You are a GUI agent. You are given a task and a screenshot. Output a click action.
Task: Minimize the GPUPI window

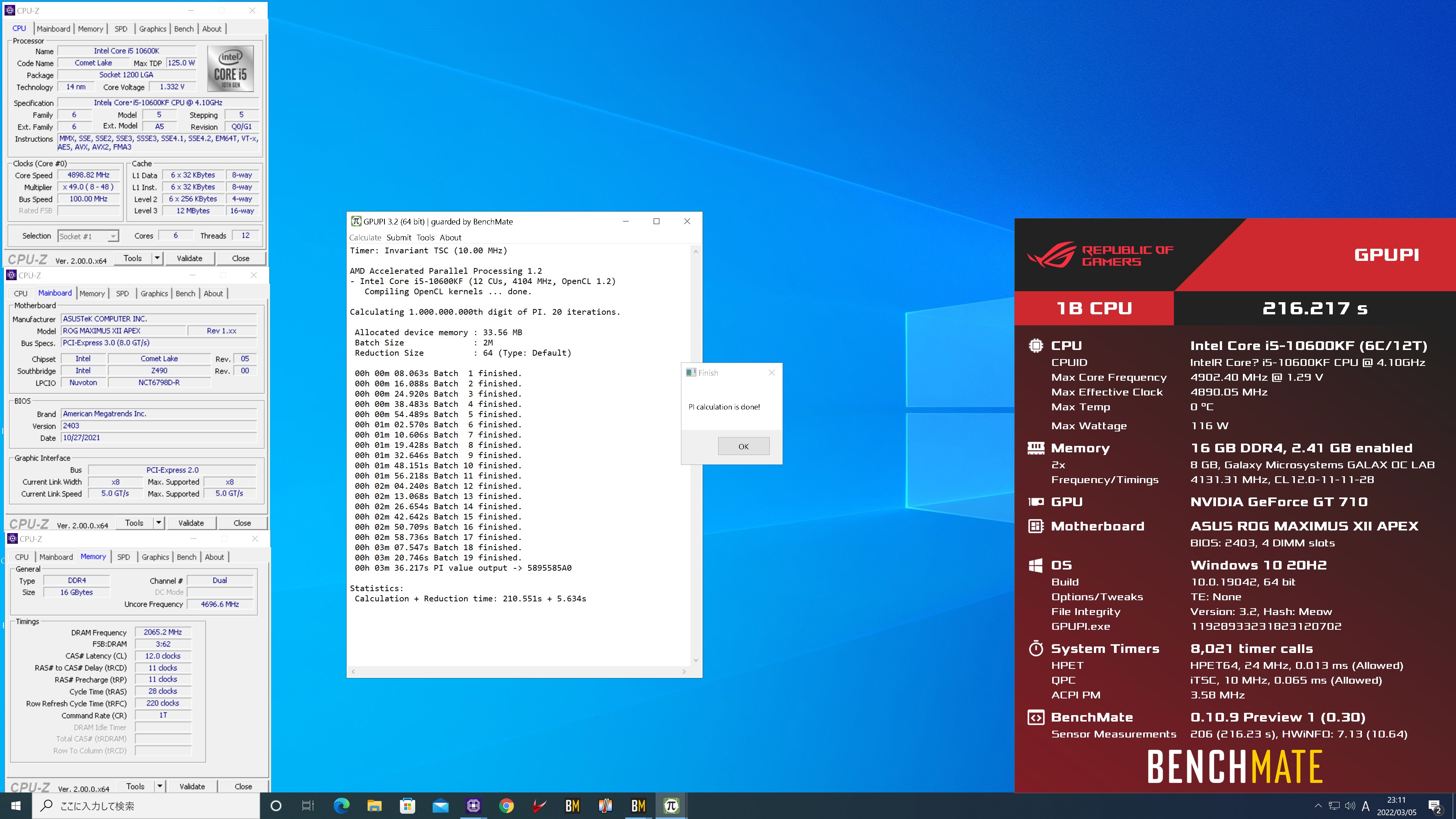[626, 221]
